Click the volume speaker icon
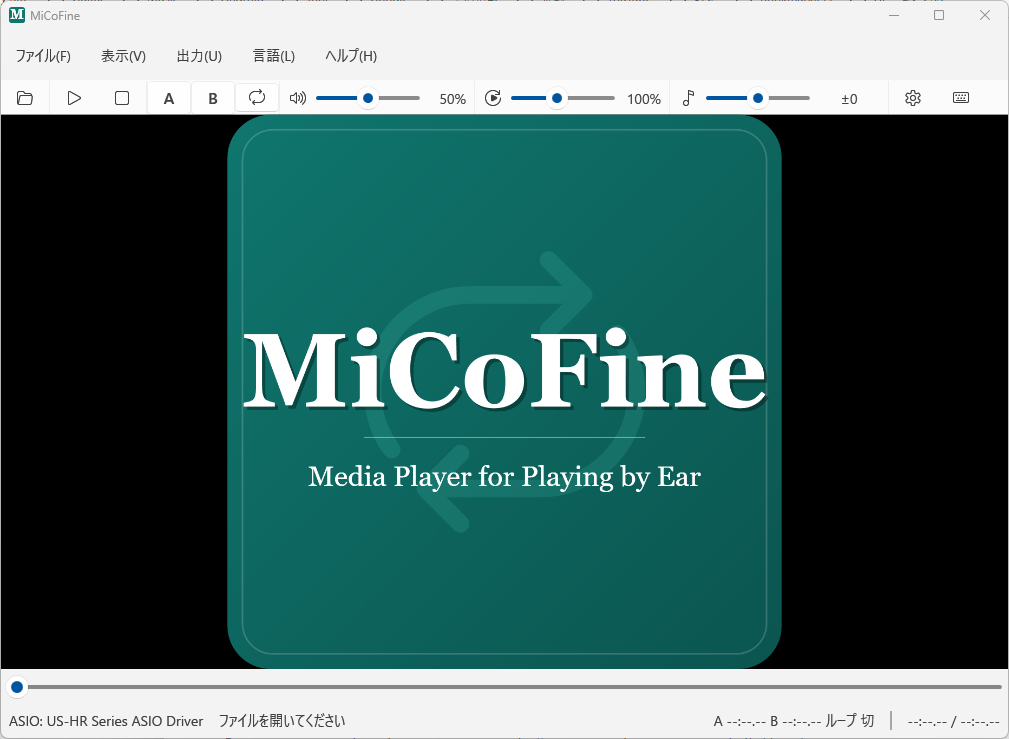The width and height of the screenshot is (1009, 739). [x=297, y=98]
